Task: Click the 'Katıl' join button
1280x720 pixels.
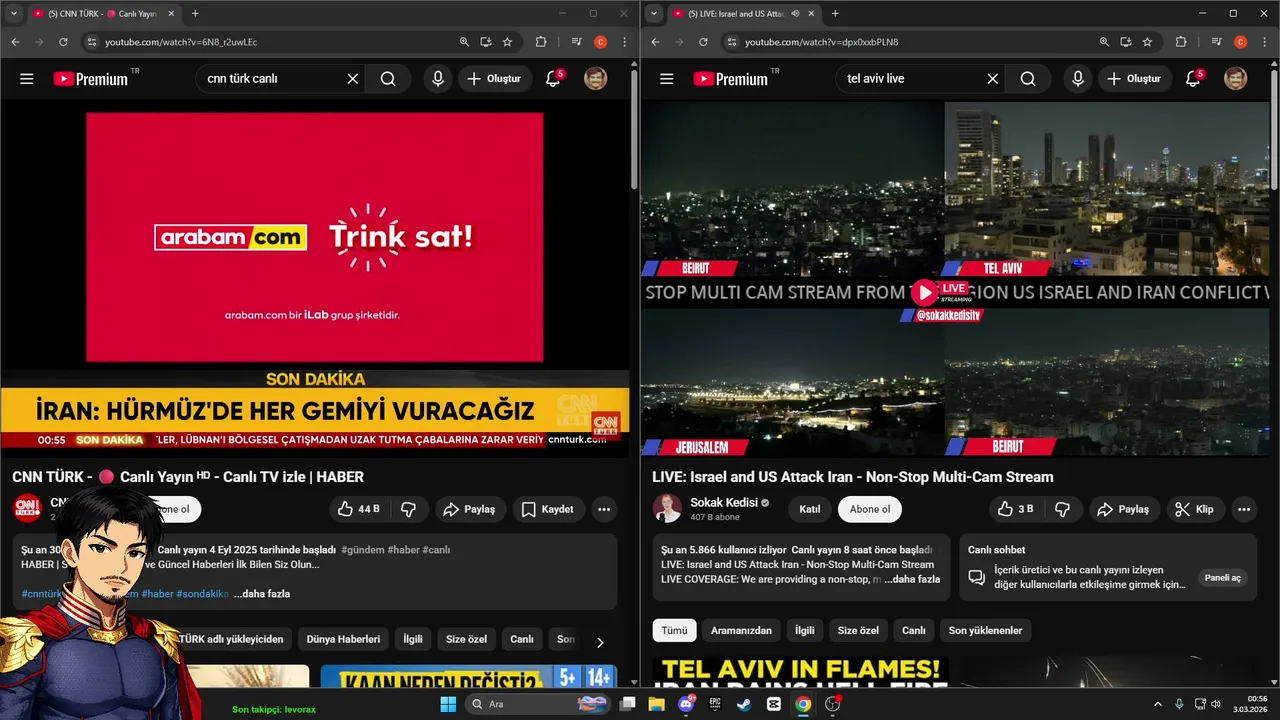Action: pos(810,509)
